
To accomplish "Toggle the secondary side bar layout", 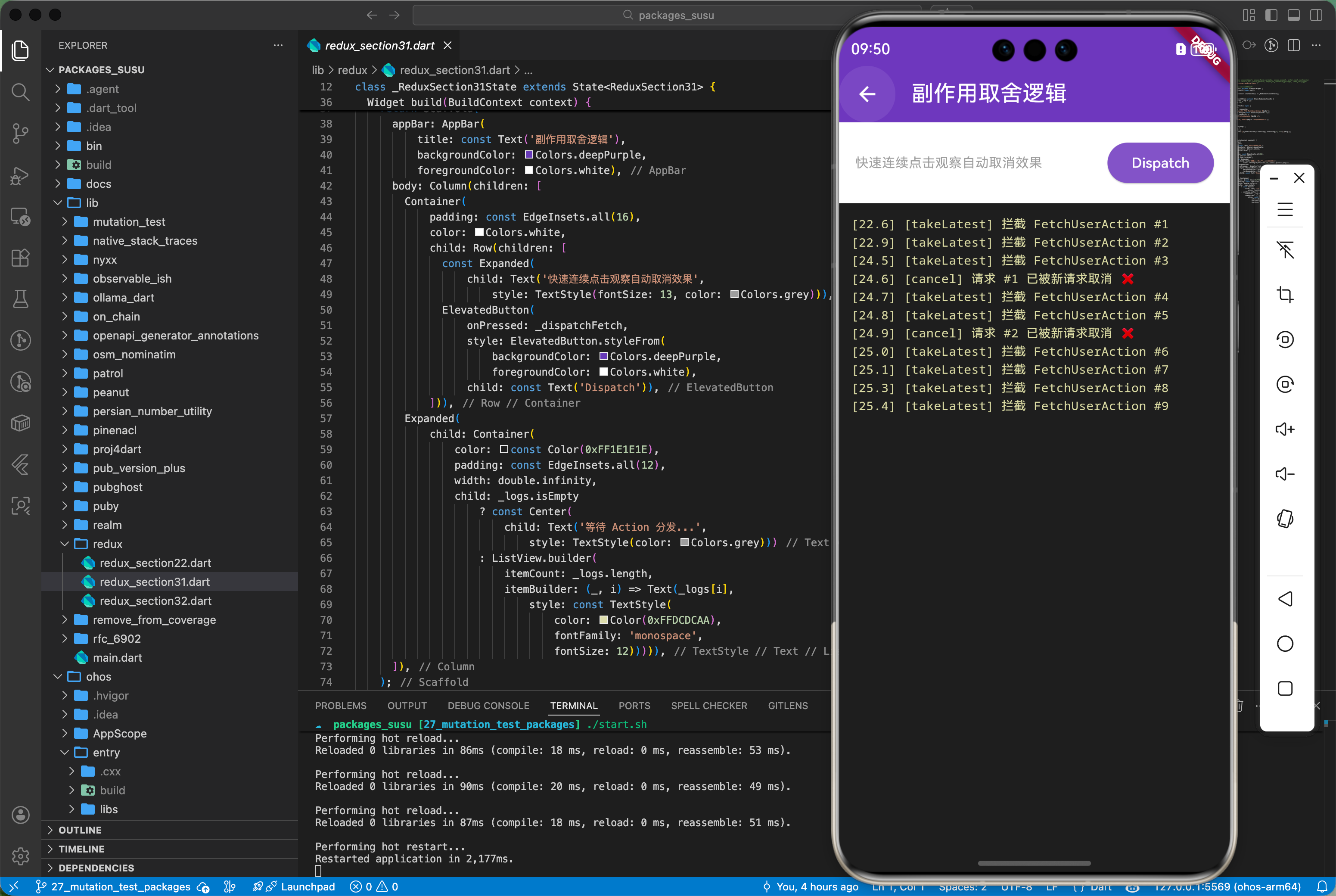I will point(1316,15).
